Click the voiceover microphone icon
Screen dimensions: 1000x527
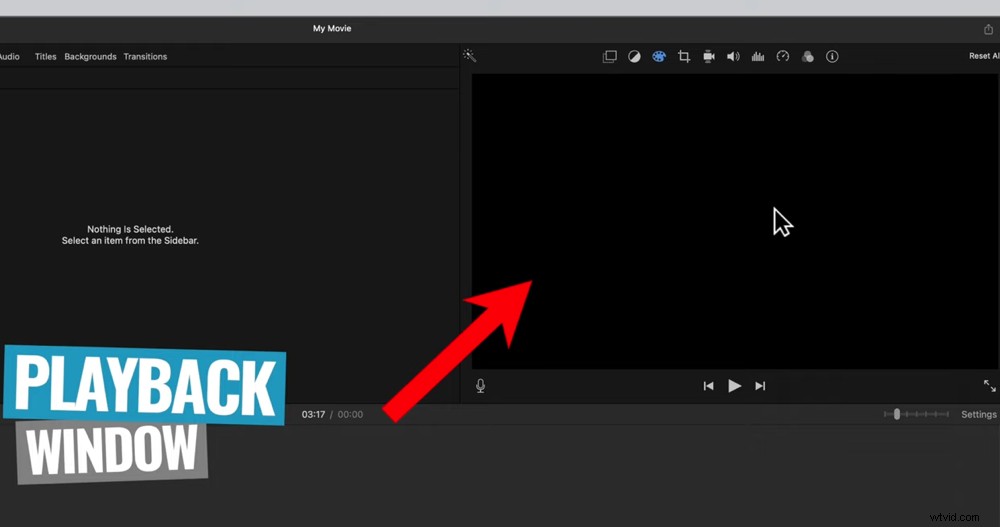pyautogui.click(x=480, y=385)
